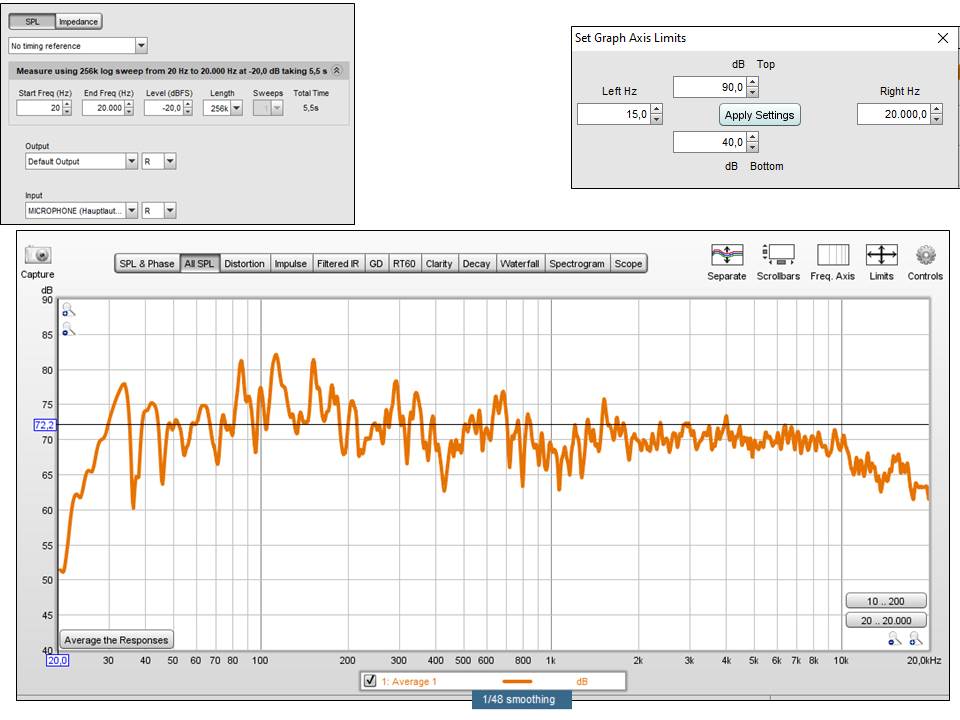
Task: Toggle the Scrollbars icon
Action: click(x=778, y=255)
